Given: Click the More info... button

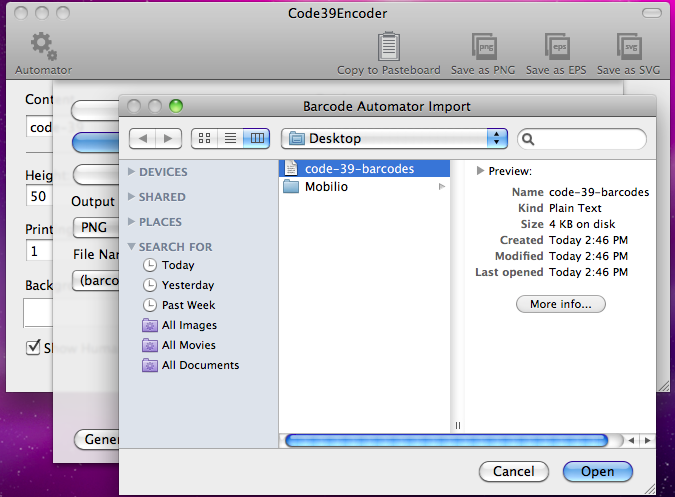Looking at the screenshot, I should [560, 304].
